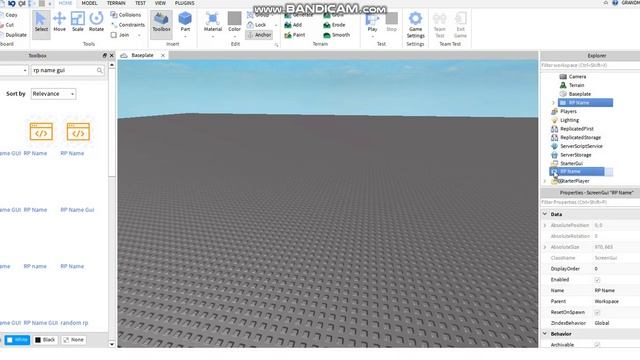Screen dimensions: 640x360
Task: Click the terrain Add tool
Action: [x=293, y=25]
